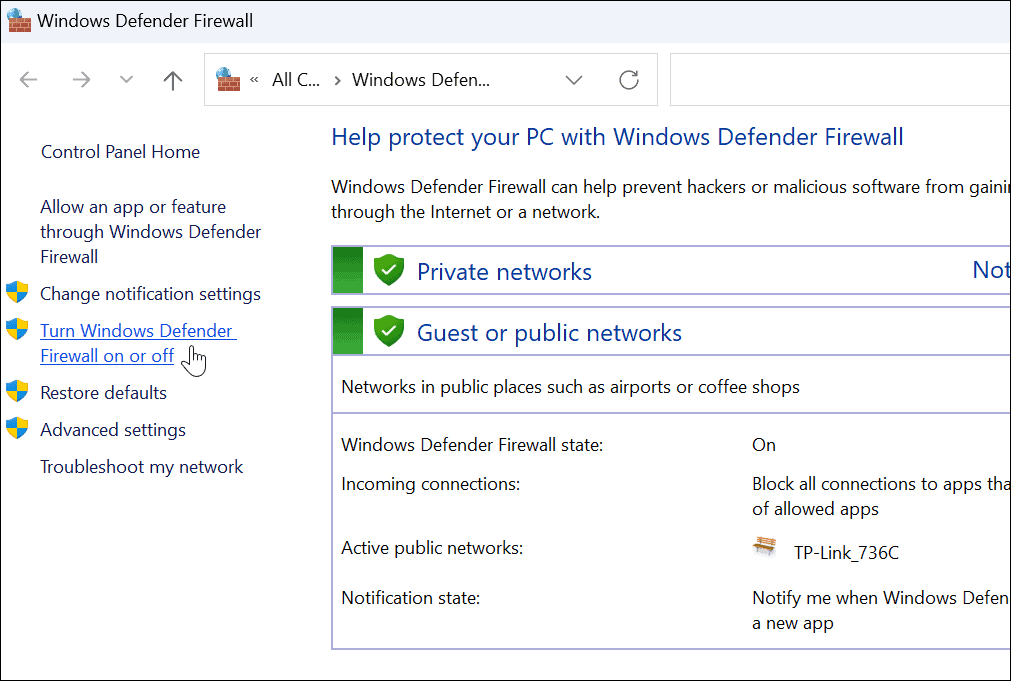Open the recent locations chevron
Viewport: 1011px width, 681px height.
tap(126, 81)
